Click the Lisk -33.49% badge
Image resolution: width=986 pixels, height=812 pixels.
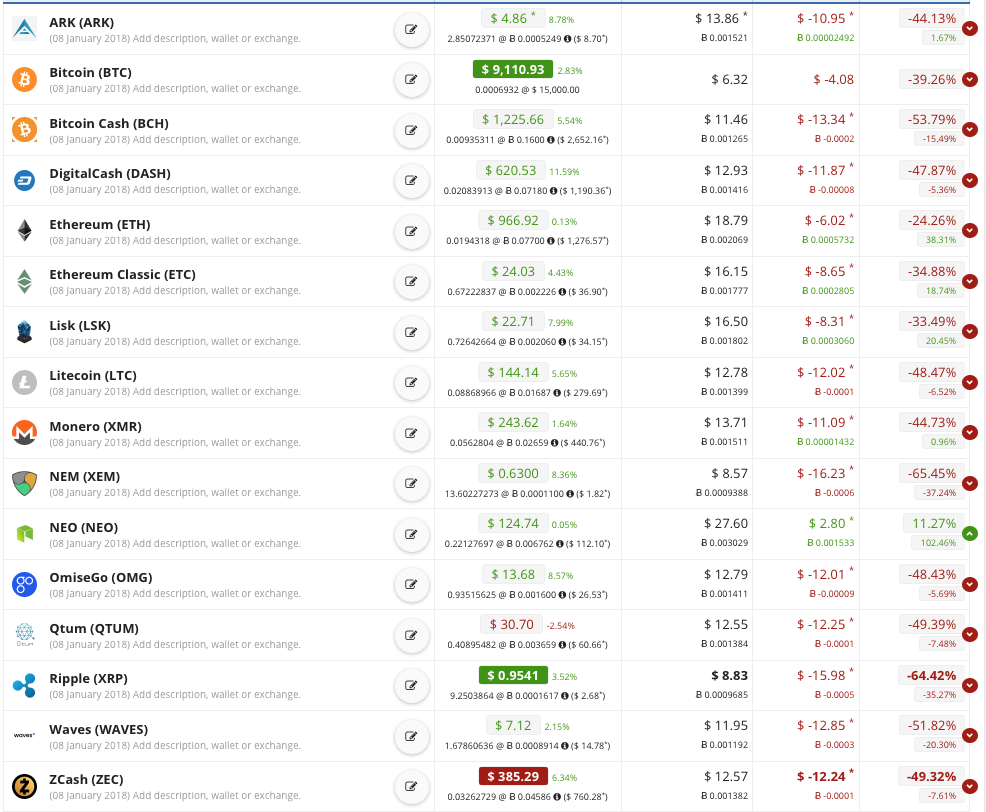click(931, 321)
